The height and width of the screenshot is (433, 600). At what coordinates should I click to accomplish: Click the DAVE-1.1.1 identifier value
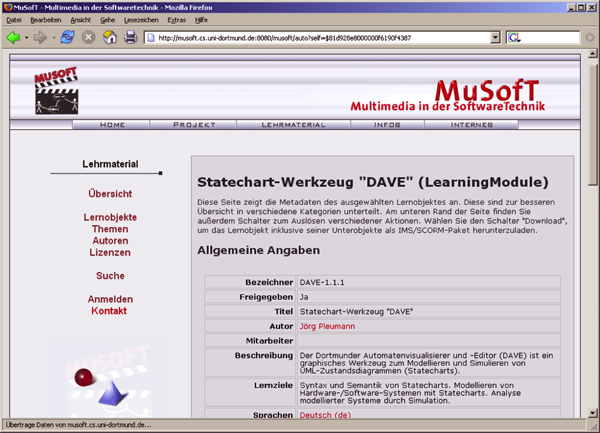(322, 282)
